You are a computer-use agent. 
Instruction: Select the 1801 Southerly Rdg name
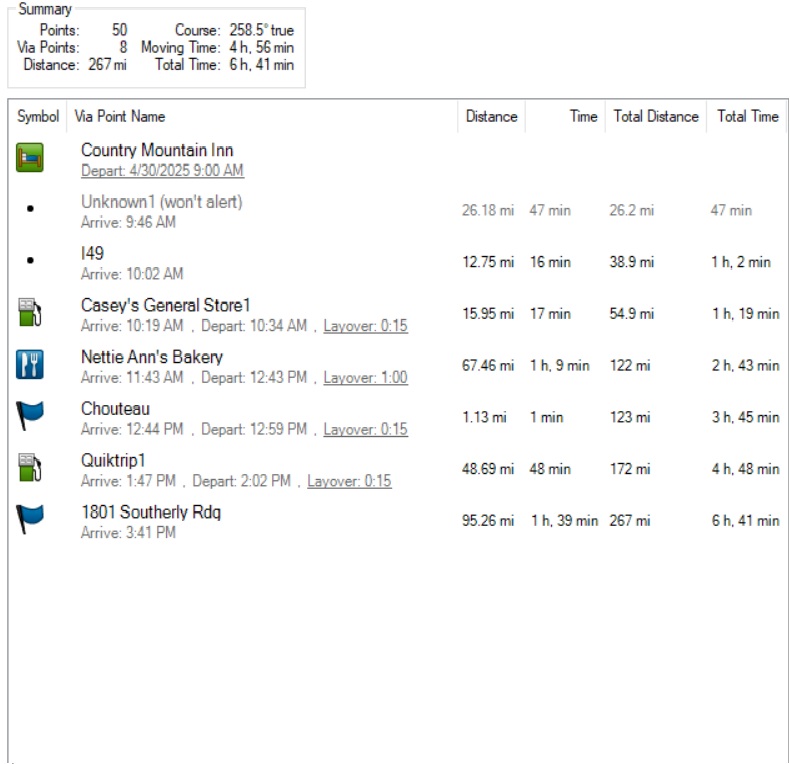click(151, 512)
